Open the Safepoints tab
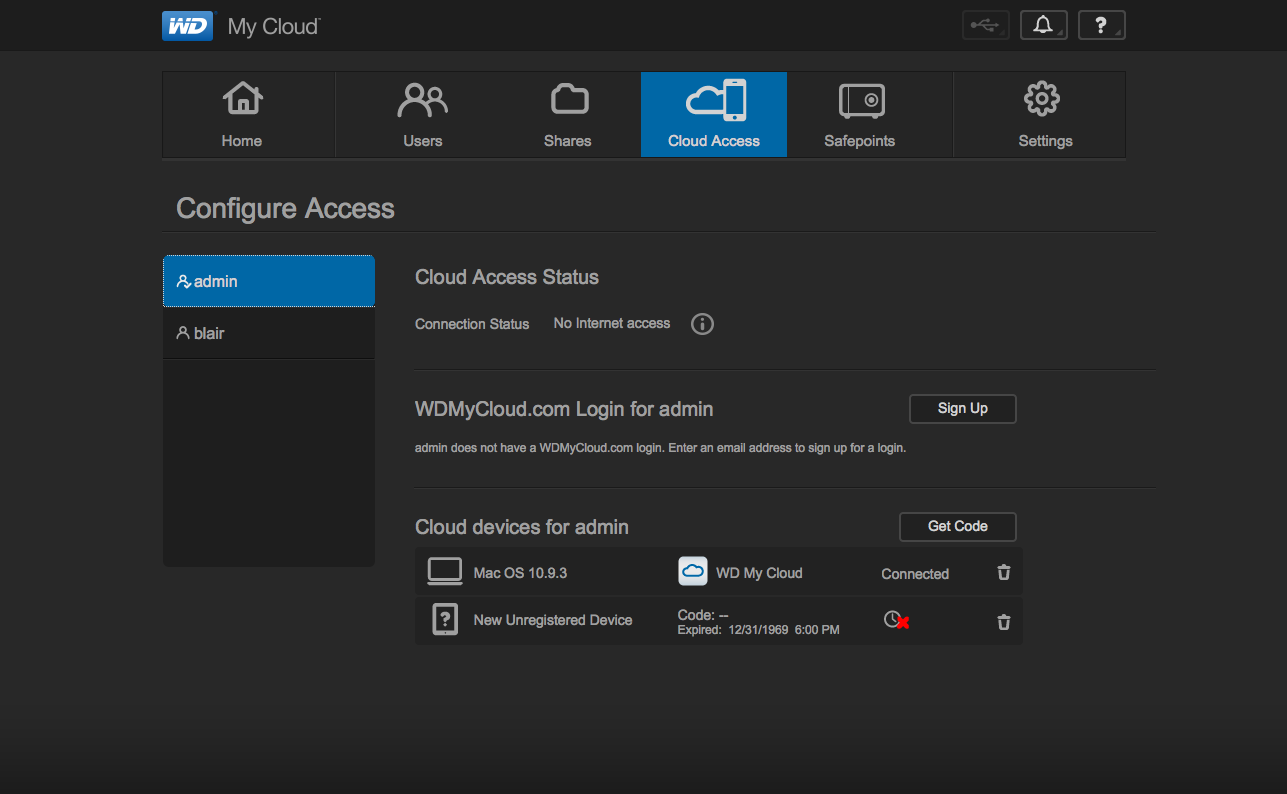 (x=860, y=115)
